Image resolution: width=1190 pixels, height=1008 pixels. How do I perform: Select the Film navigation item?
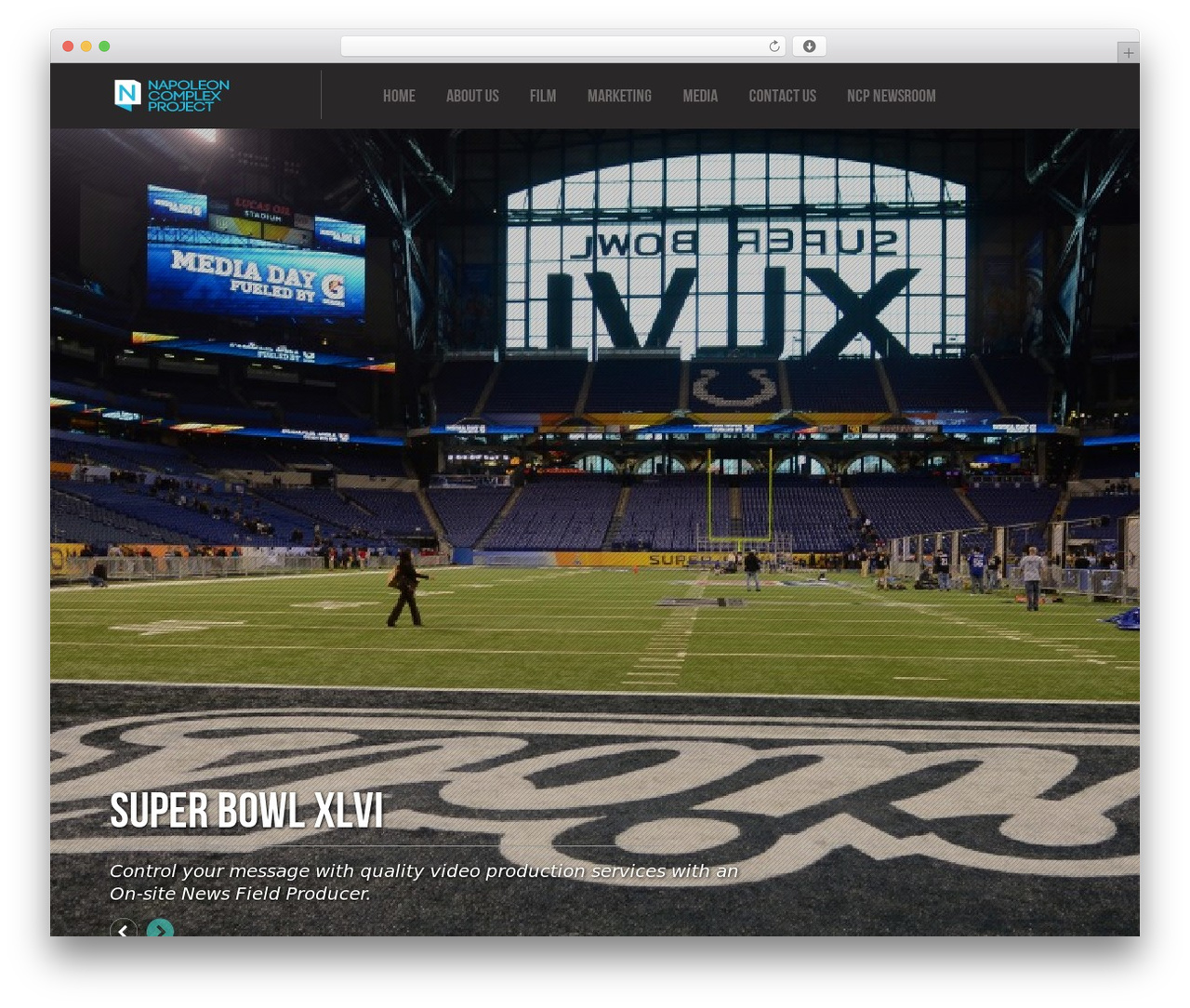tap(543, 96)
